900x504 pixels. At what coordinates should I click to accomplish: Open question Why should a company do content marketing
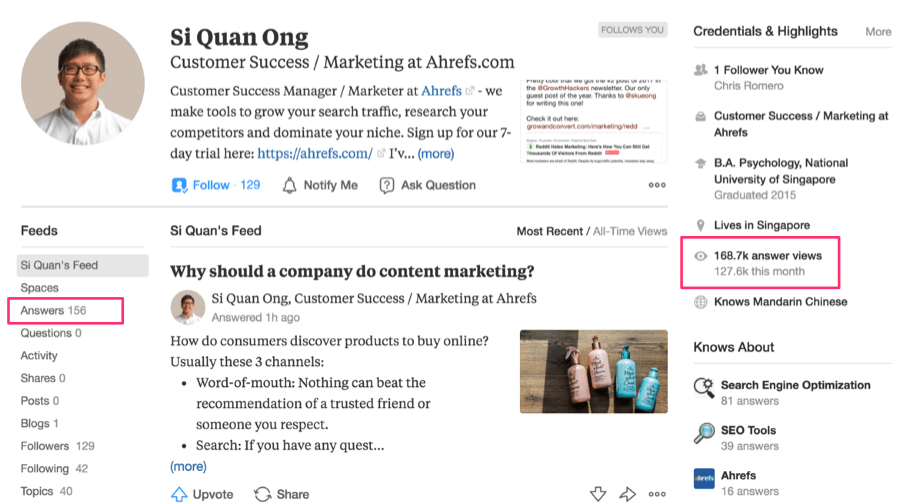pos(352,271)
